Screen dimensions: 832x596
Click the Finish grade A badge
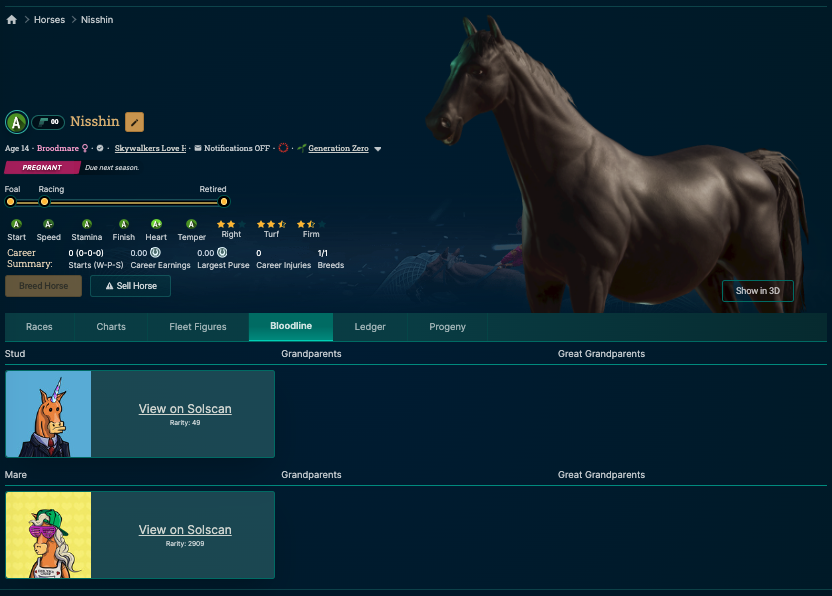coord(124,224)
